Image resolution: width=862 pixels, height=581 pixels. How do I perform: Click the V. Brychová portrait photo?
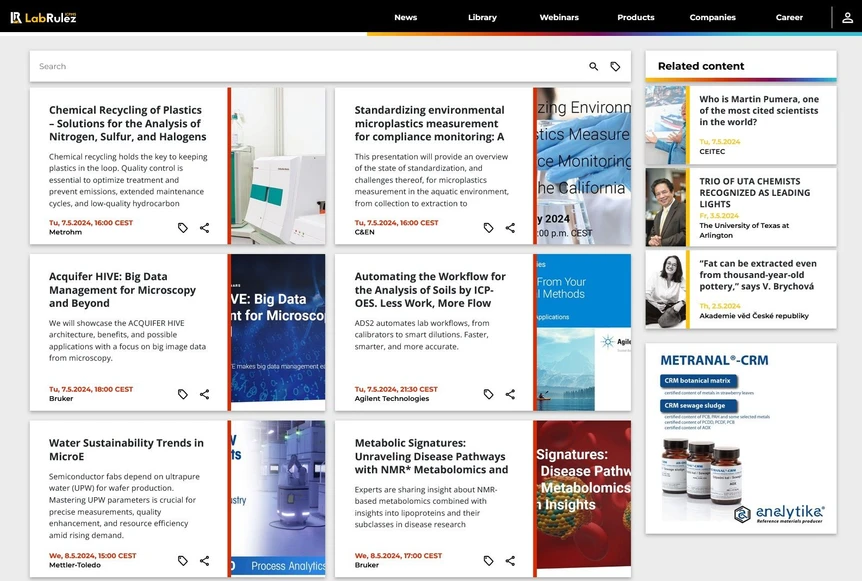coord(665,290)
